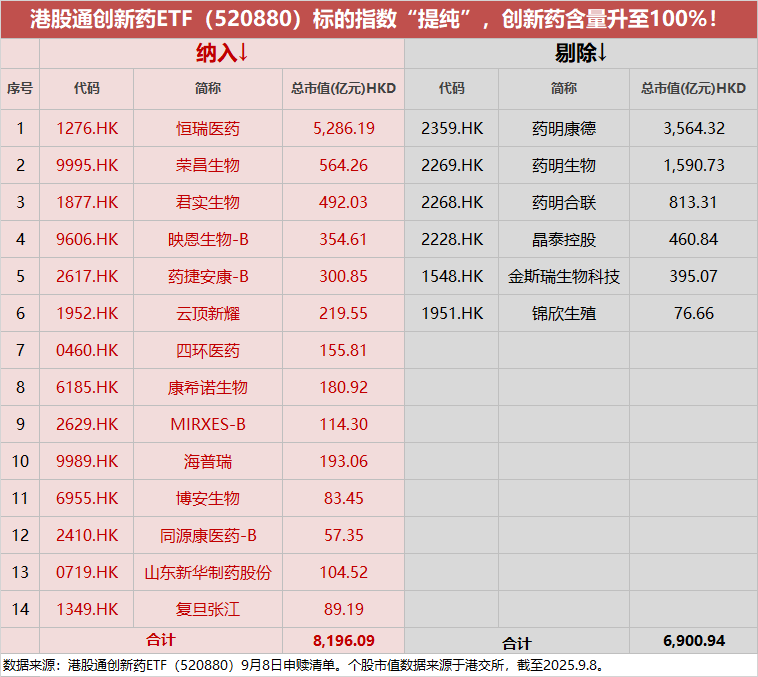758x677 pixels.
Task: Click removed code 2268.HK
Action: [x=452, y=202]
